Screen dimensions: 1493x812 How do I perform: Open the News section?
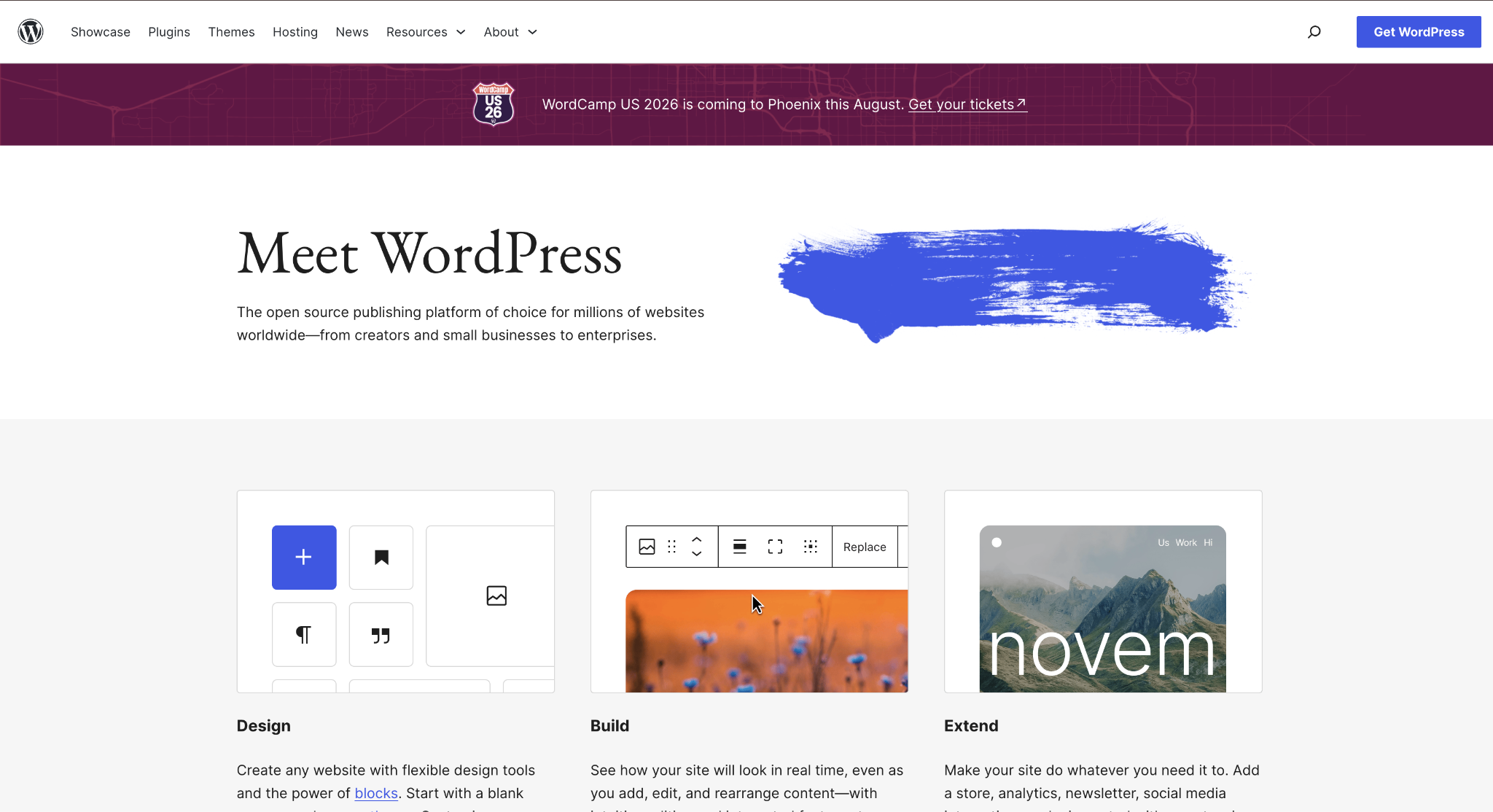click(352, 32)
